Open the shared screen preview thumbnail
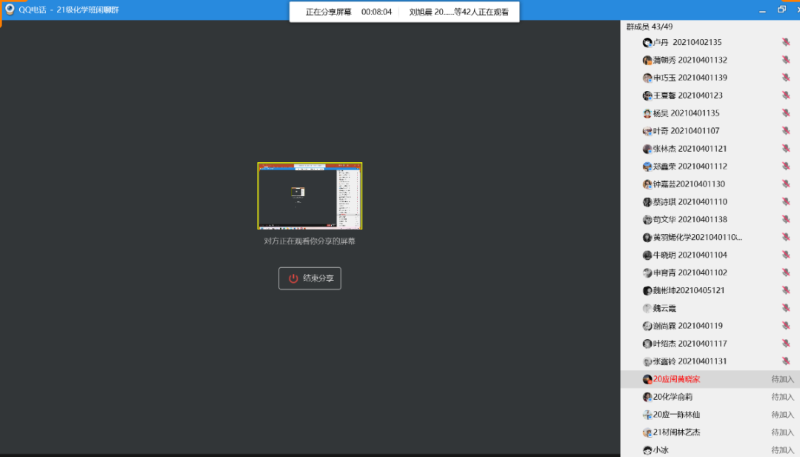The height and width of the screenshot is (457, 800). tap(310, 196)
